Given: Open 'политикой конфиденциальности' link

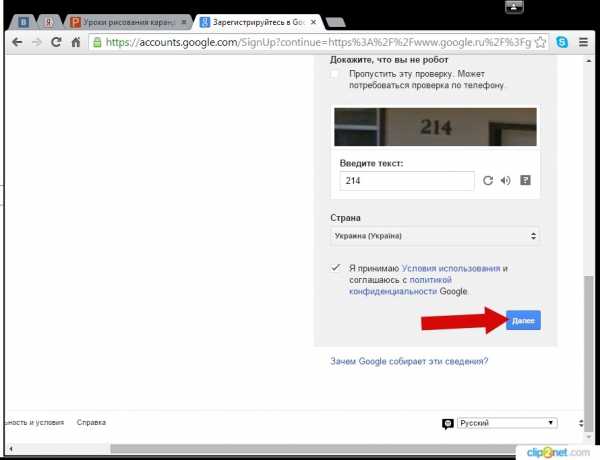Looking at the screenshot, I should coord(400,285).
